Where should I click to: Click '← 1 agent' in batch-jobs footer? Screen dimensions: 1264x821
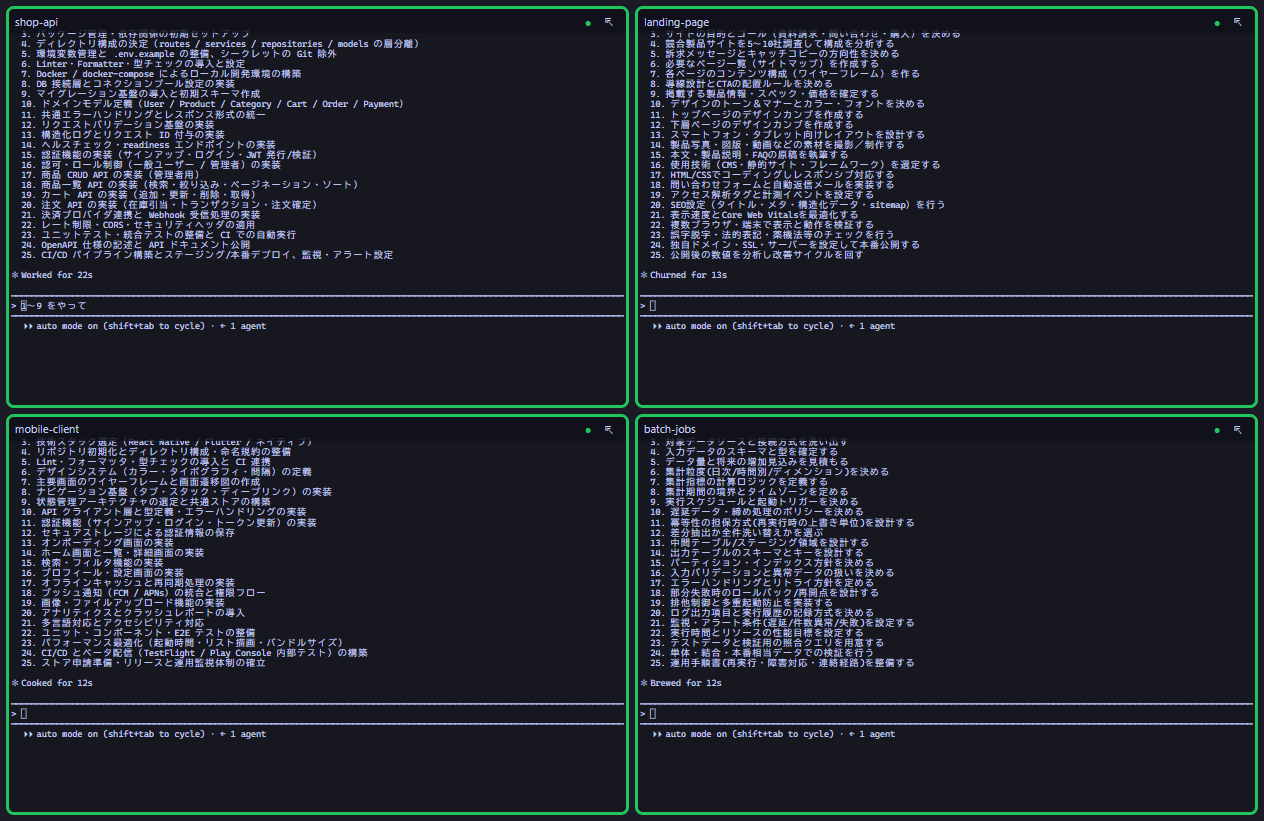click(872, 734)
